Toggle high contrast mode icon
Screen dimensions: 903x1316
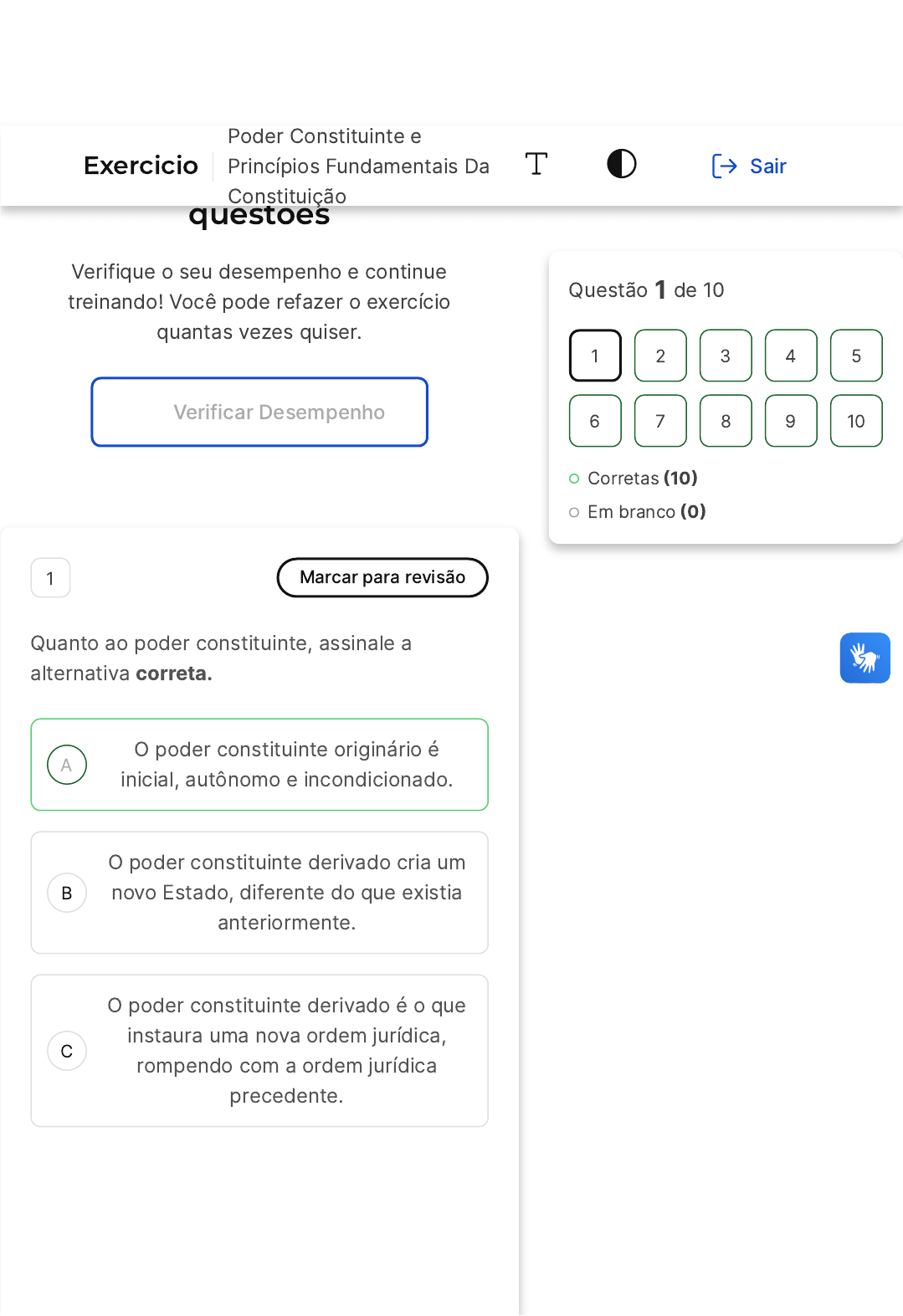(x=621, y=164)
